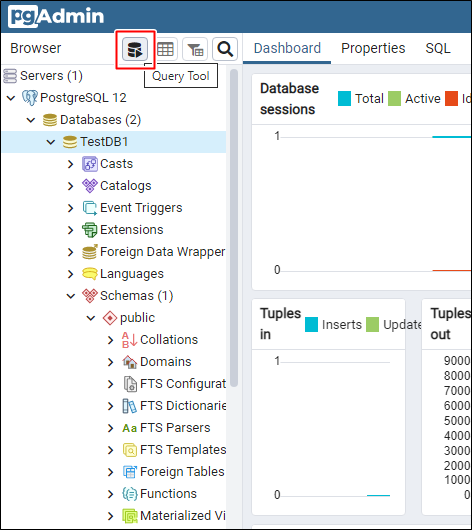
Task: Expand the Extensions node
Action: 70,230
